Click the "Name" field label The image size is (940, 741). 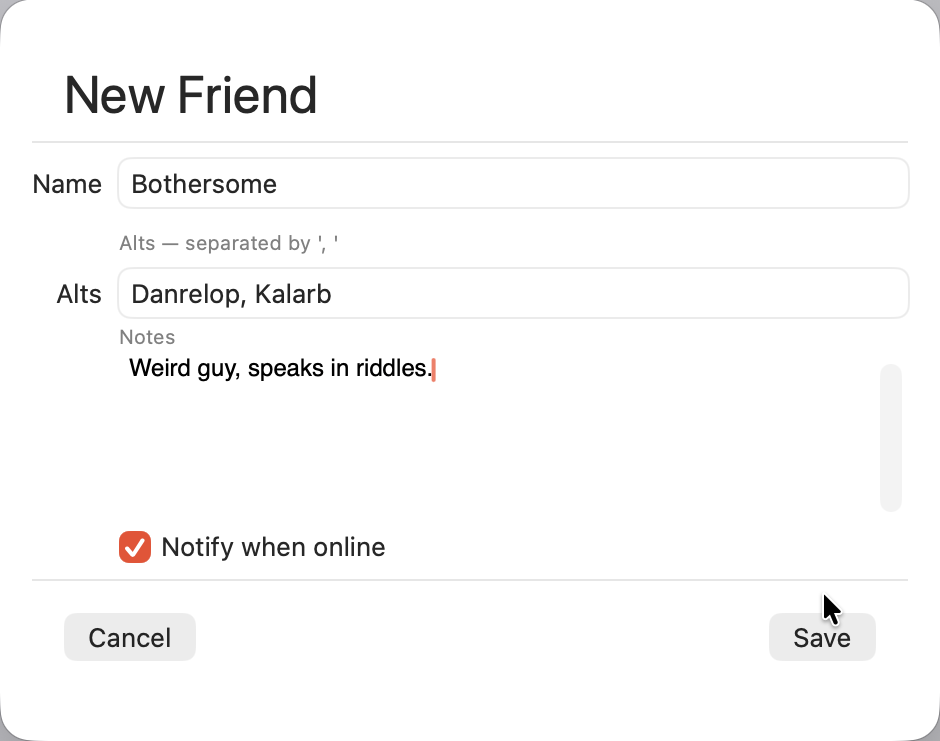click(67, 184)
